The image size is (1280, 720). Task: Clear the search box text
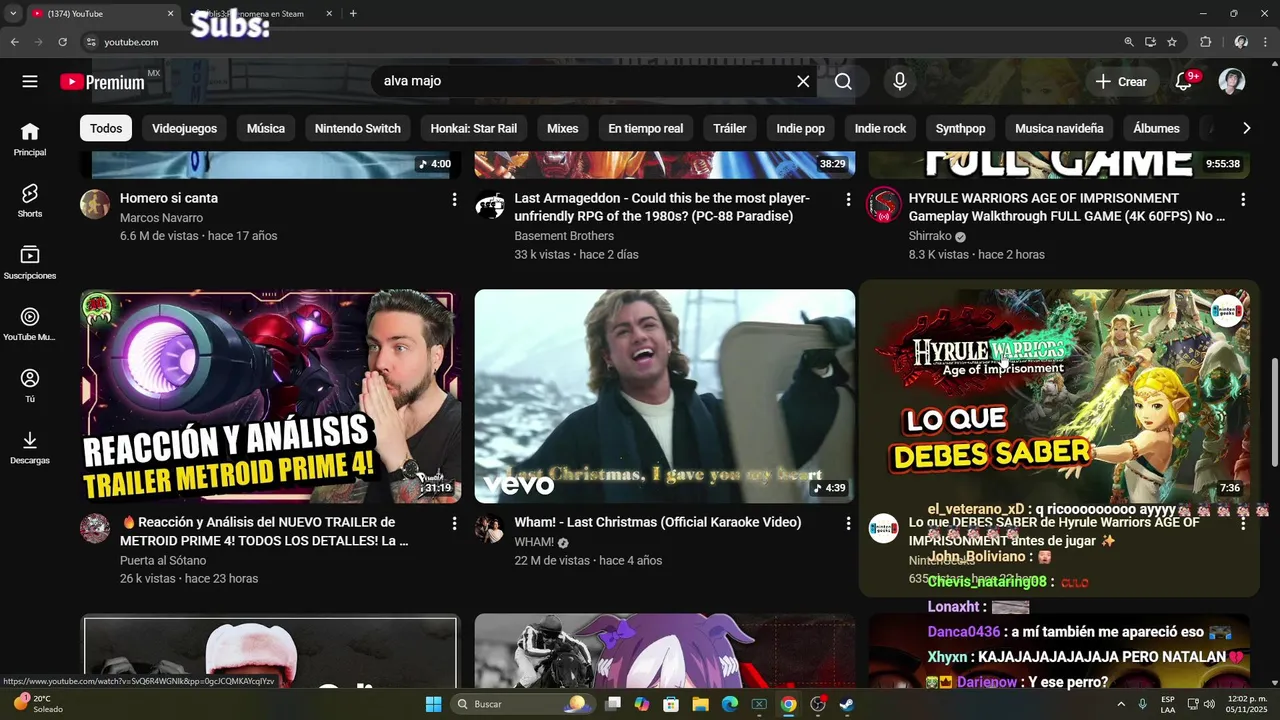[803, 82]
